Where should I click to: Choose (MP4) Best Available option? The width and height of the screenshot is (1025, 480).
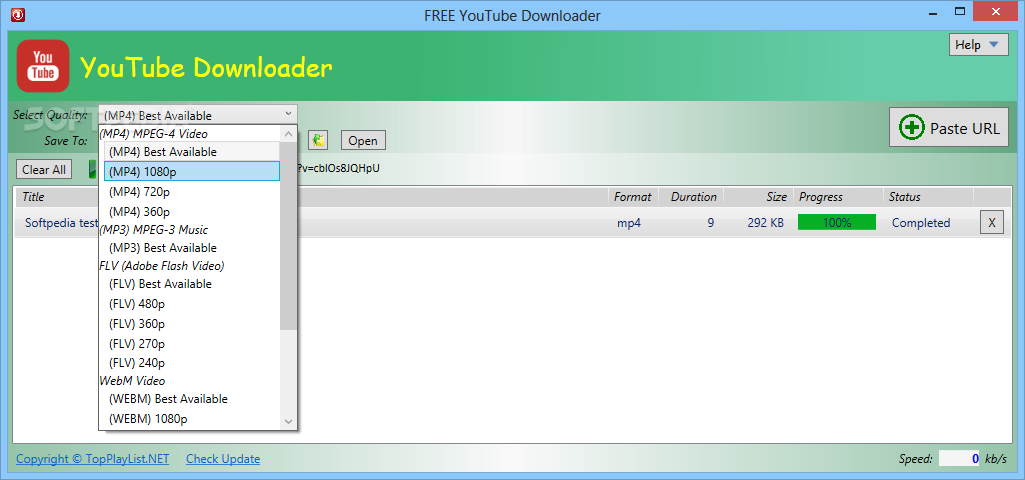tap(192, 152)
